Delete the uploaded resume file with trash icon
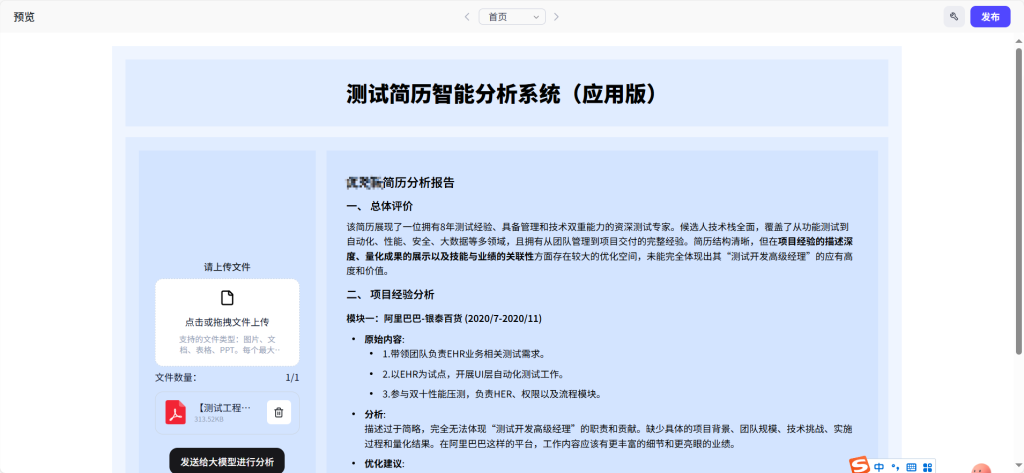Screen dimensions: 1024x473 click(x=279, y=412)
